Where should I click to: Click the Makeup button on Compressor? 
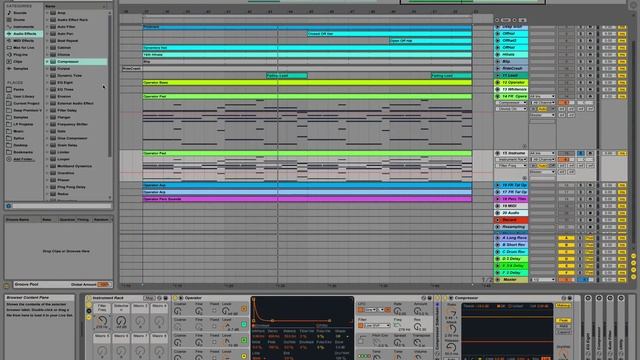click(x=563, y=305)
